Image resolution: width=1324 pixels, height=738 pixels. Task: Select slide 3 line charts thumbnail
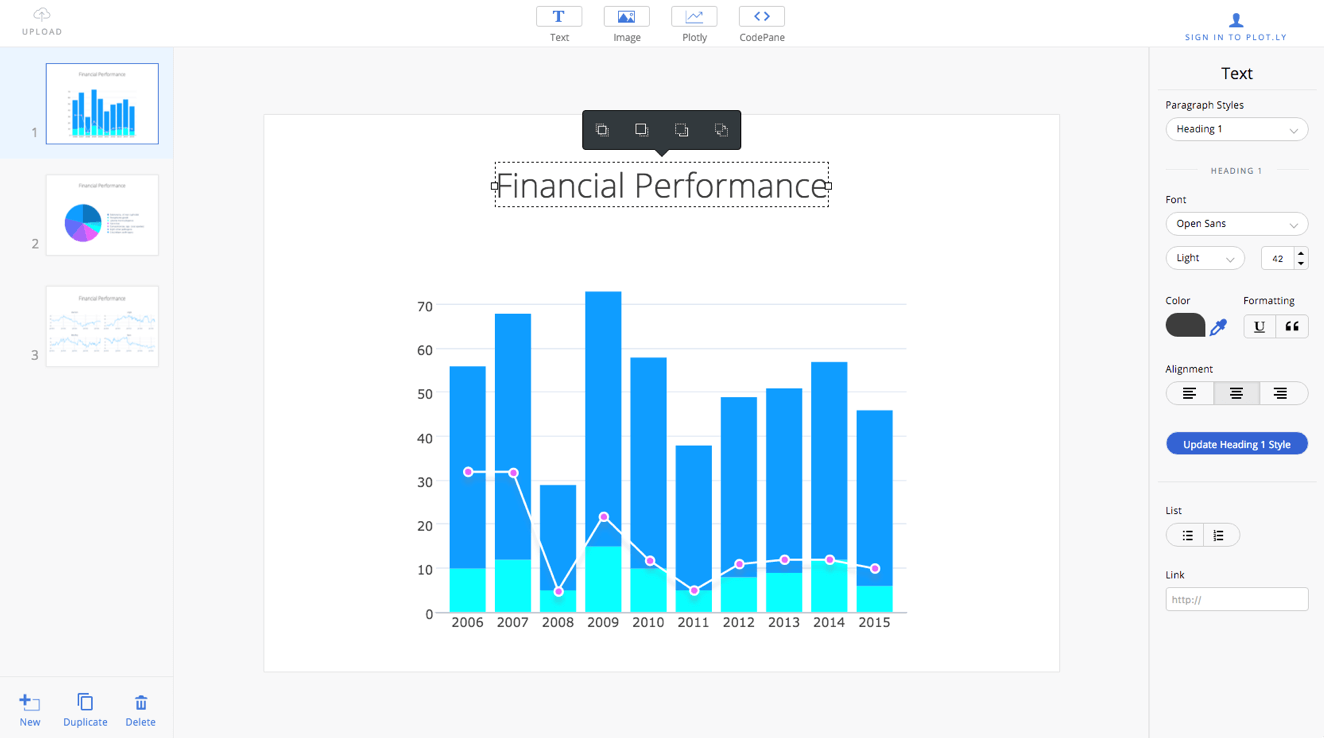tap(102, 326)
